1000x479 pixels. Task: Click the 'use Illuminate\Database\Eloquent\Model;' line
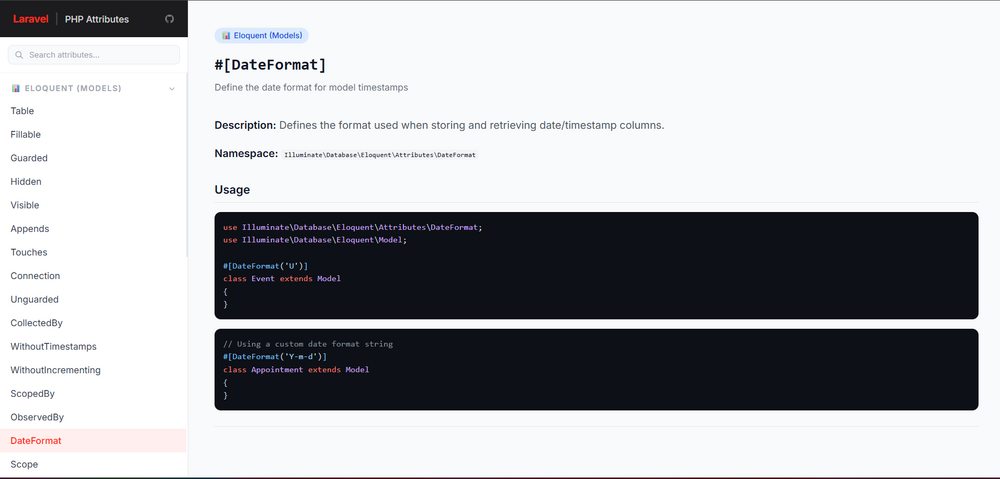(x=315, y=240)
